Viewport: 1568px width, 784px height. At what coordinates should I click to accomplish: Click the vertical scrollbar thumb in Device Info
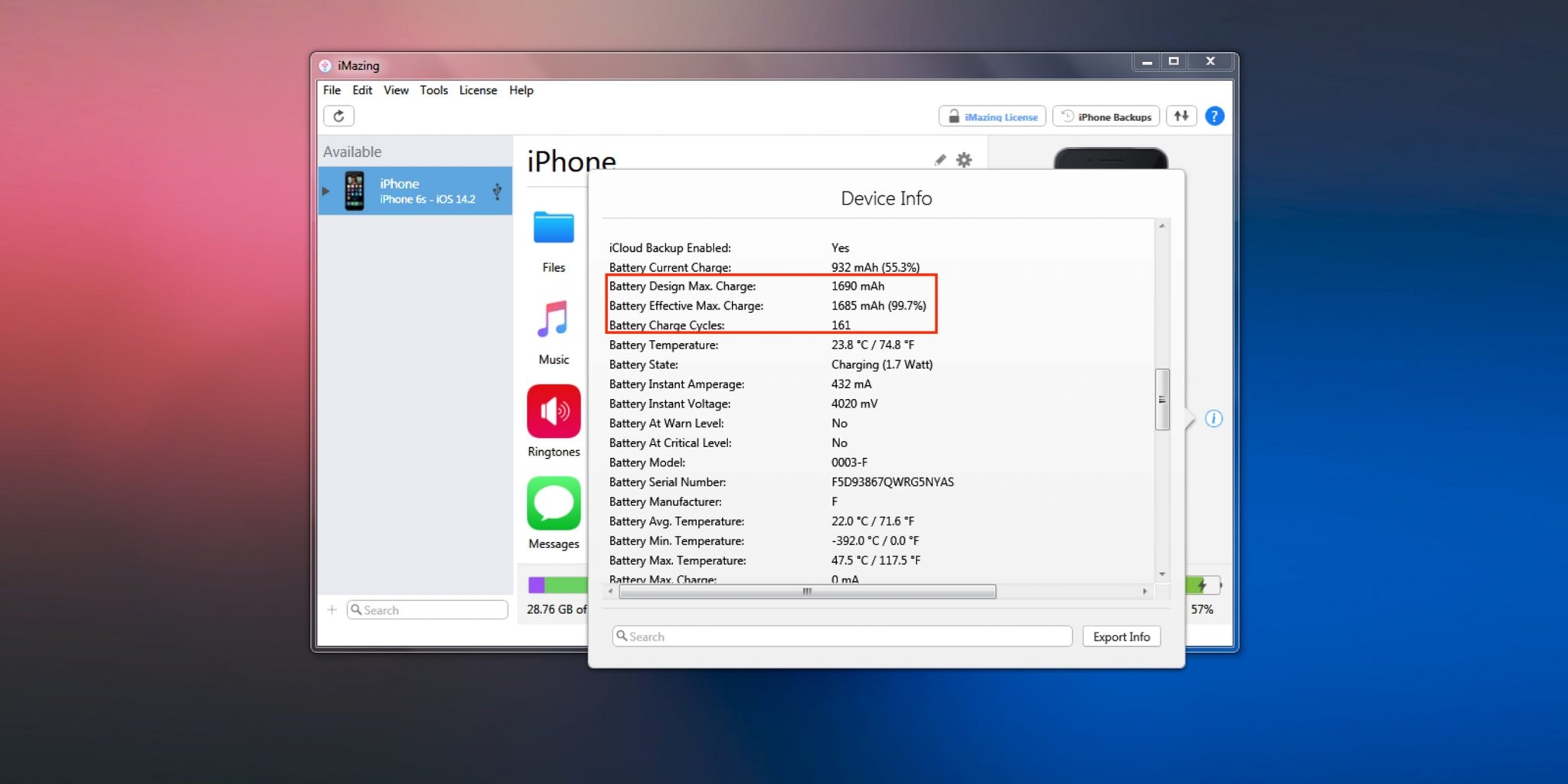pyautogui.click(x=1162, y=400)
